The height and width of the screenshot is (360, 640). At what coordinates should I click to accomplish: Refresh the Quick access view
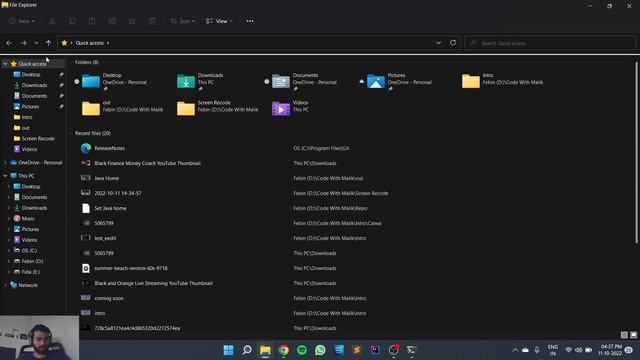453,43
